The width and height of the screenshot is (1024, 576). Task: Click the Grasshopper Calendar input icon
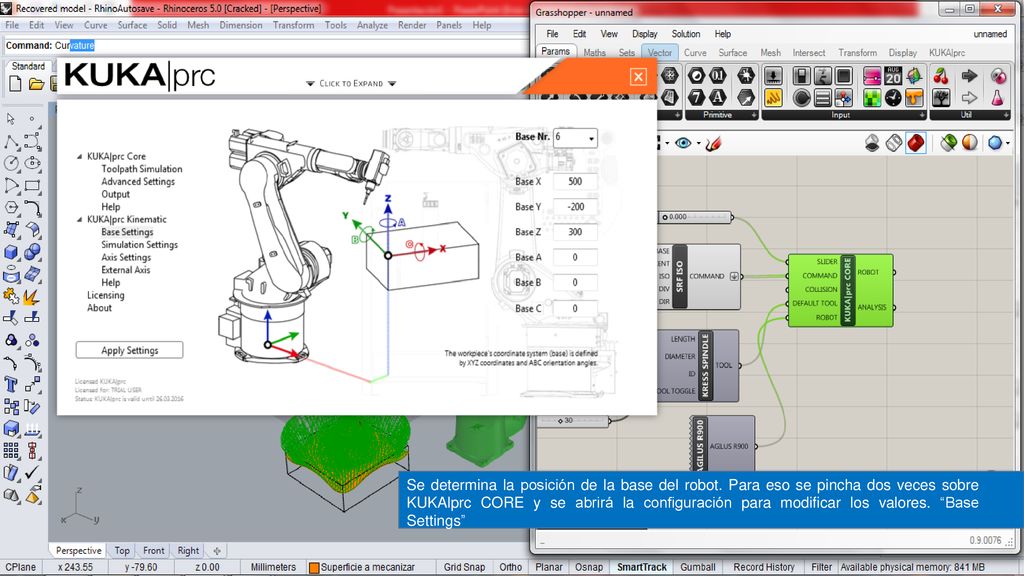click(893, 76)
